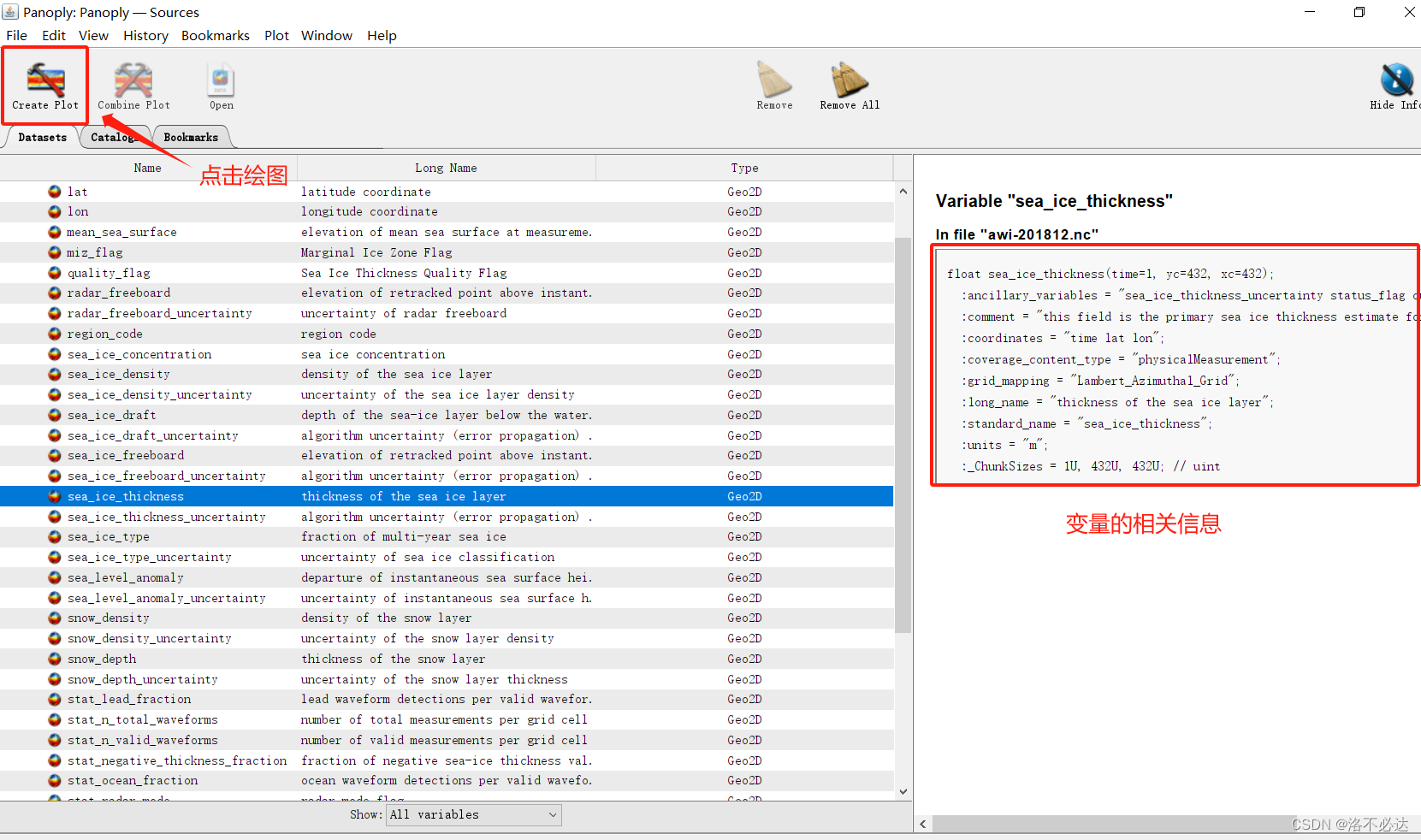Image resolution: width=1421 pixels, height=840 pixels.
Task: Click the globe icon beside lat variable
Action: [x=55, y=191]
